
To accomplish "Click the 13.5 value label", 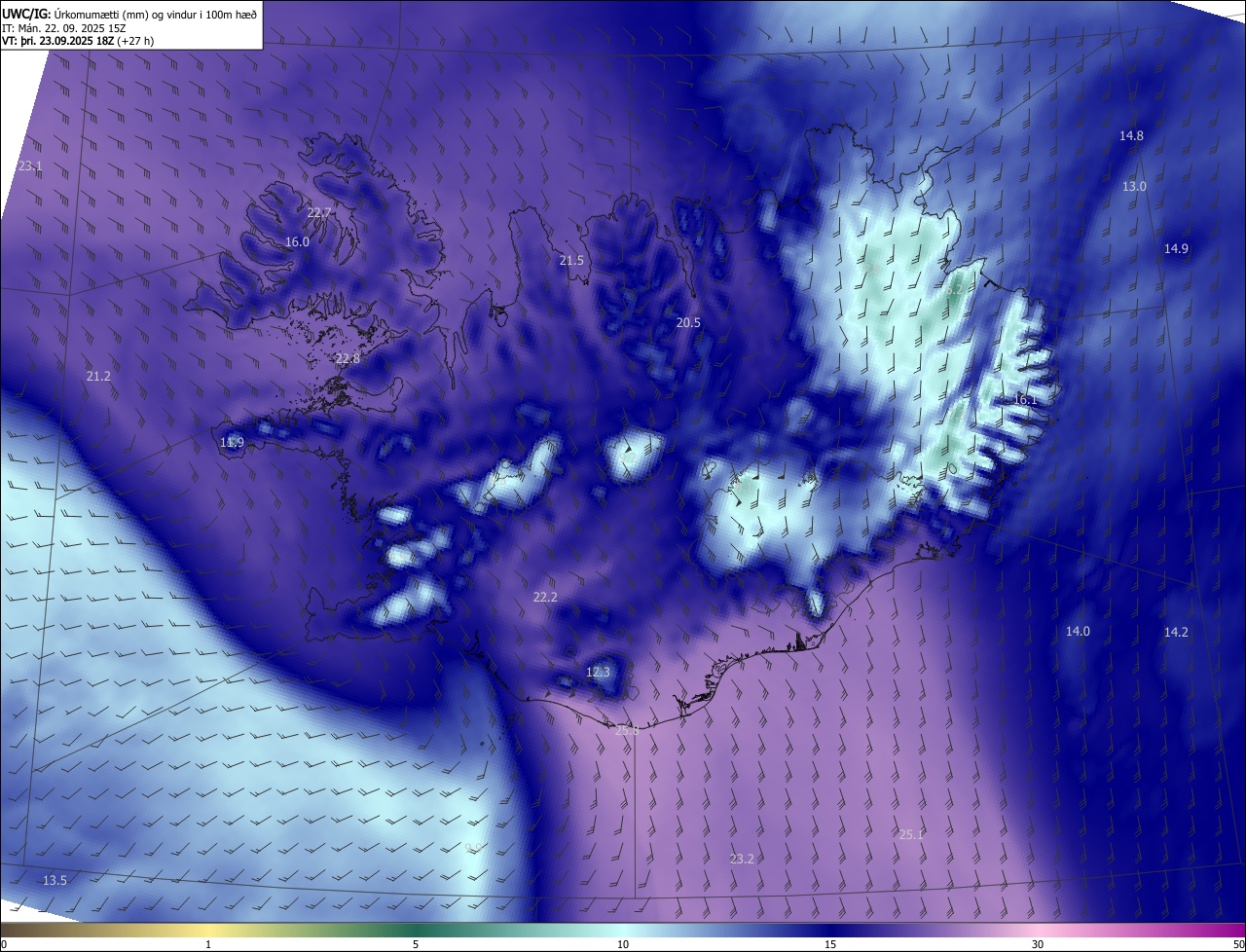I will [x=55, y=880].
